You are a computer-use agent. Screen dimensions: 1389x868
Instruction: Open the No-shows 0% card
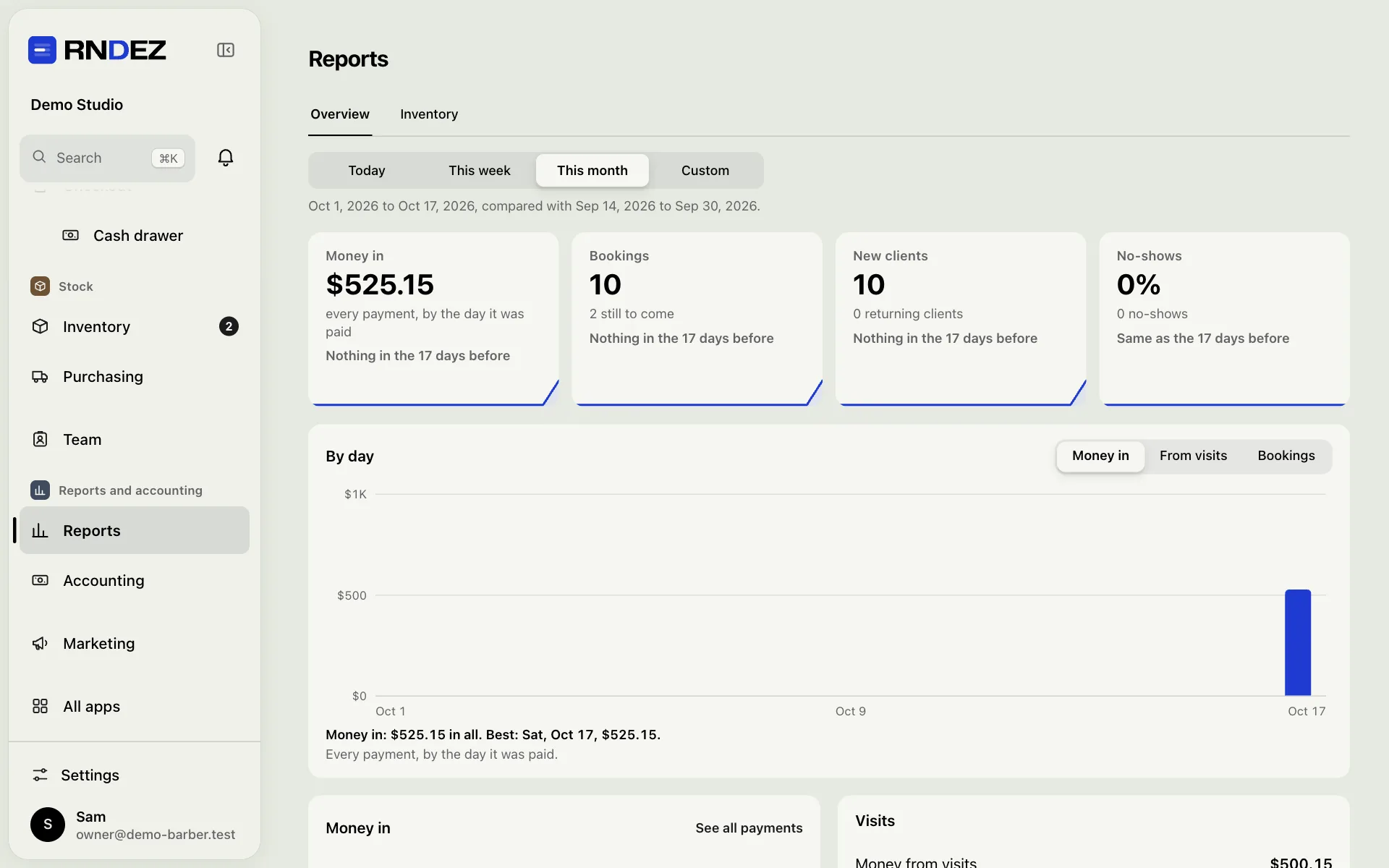[x=1224, y=319]
